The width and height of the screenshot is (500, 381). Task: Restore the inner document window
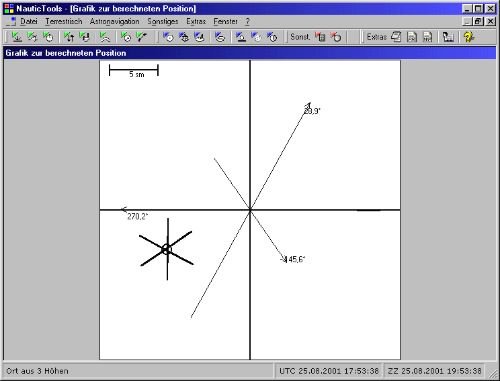(479, 21)
